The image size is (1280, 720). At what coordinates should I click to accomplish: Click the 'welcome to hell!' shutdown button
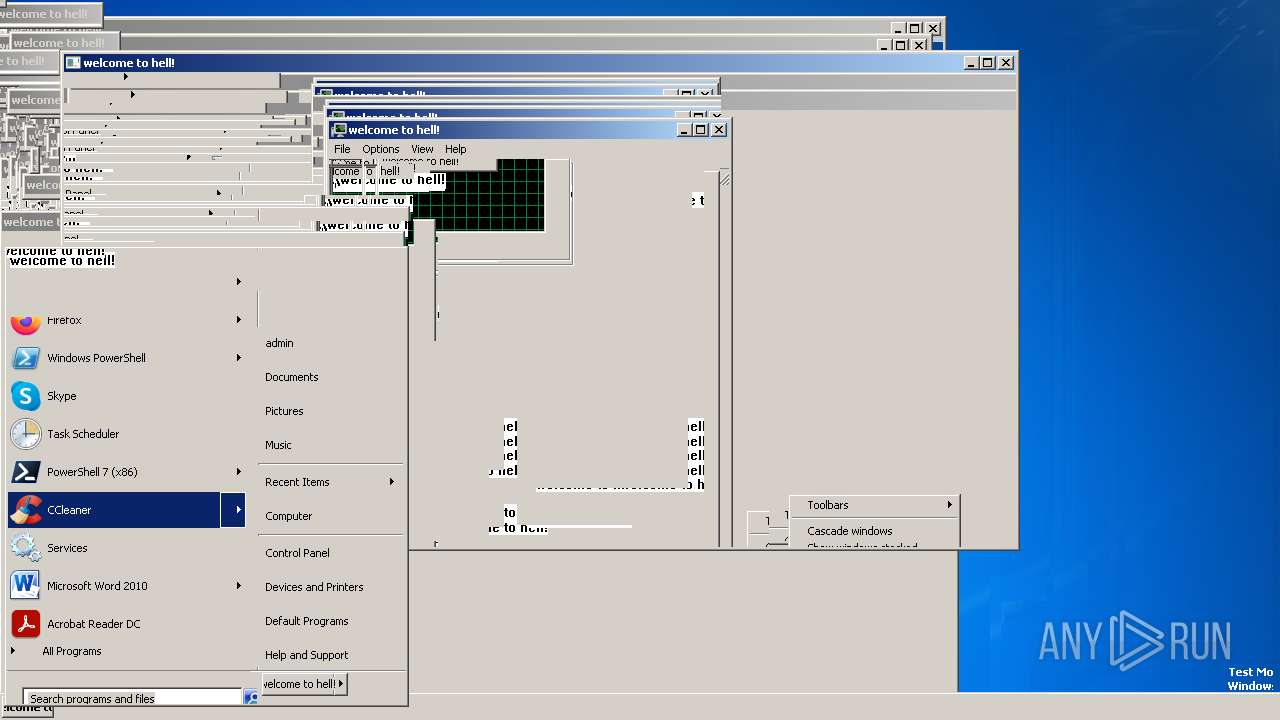pyautogui.click(x=299, y=684)
